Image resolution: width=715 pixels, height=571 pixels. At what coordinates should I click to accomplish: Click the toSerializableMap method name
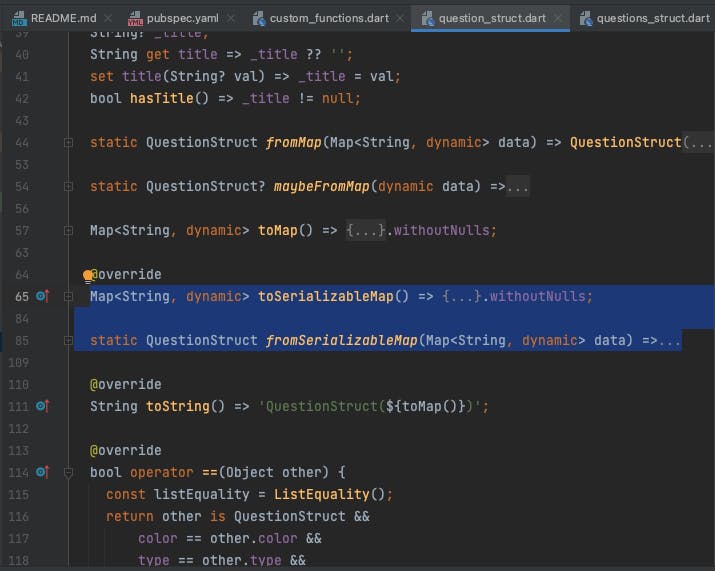click(x=326, y=296)
